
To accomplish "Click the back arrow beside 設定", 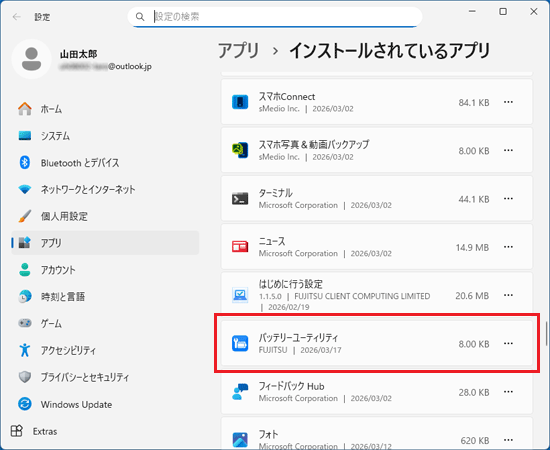I will (x=16, y=17).
